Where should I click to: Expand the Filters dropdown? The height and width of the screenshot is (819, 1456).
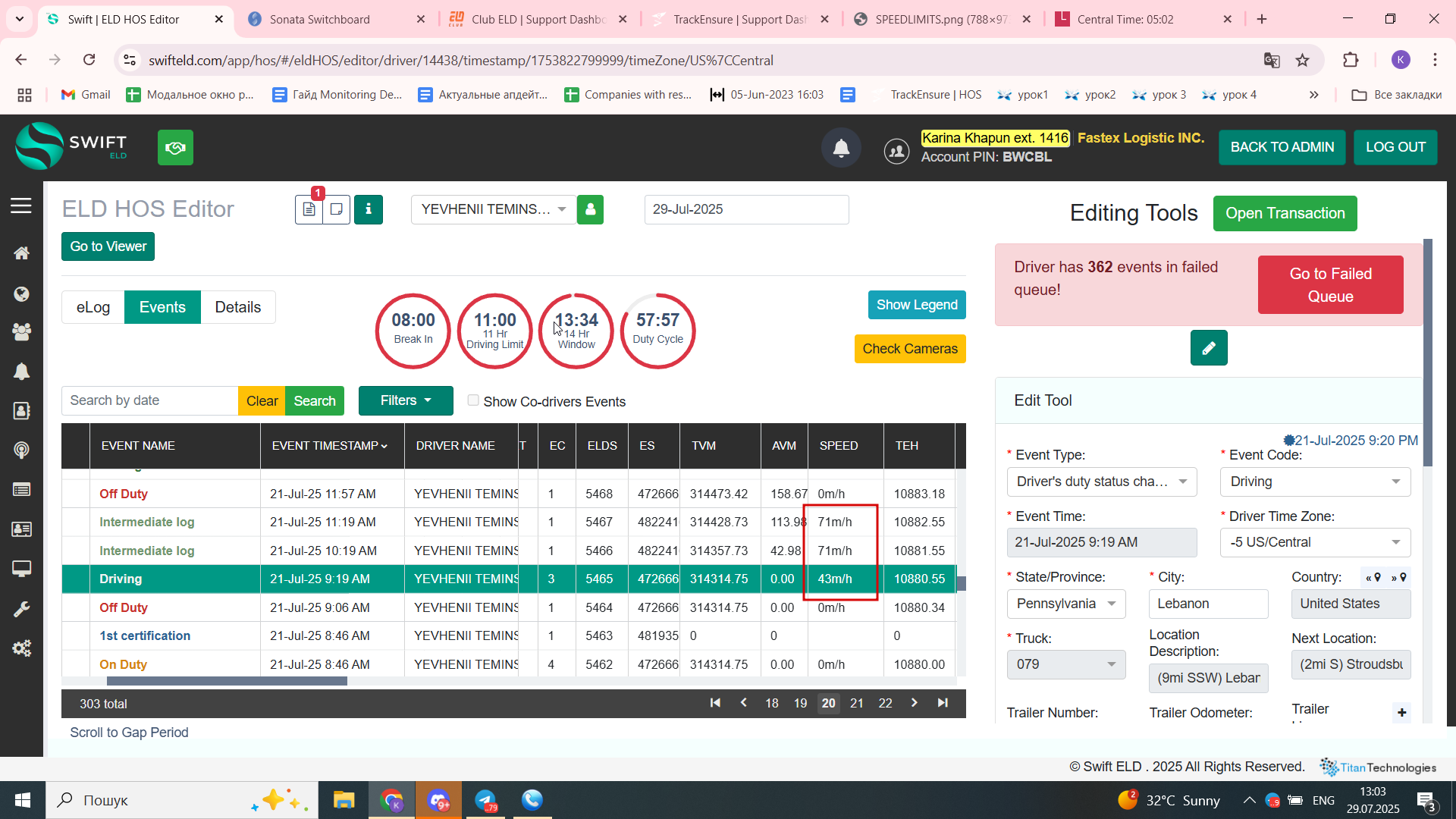(x=406, y=400)
